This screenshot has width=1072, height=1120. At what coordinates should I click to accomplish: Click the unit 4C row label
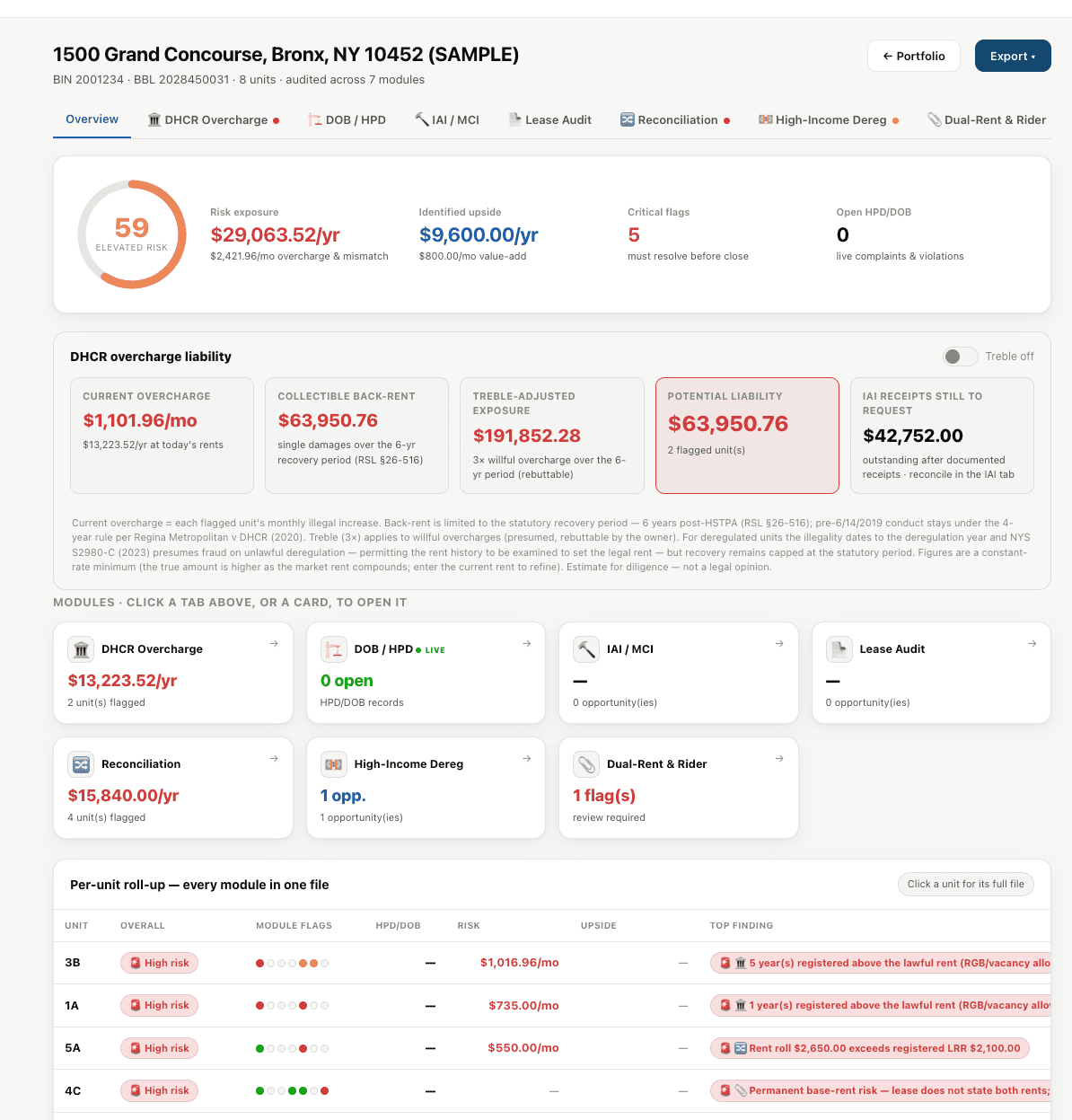point(73,1090)
